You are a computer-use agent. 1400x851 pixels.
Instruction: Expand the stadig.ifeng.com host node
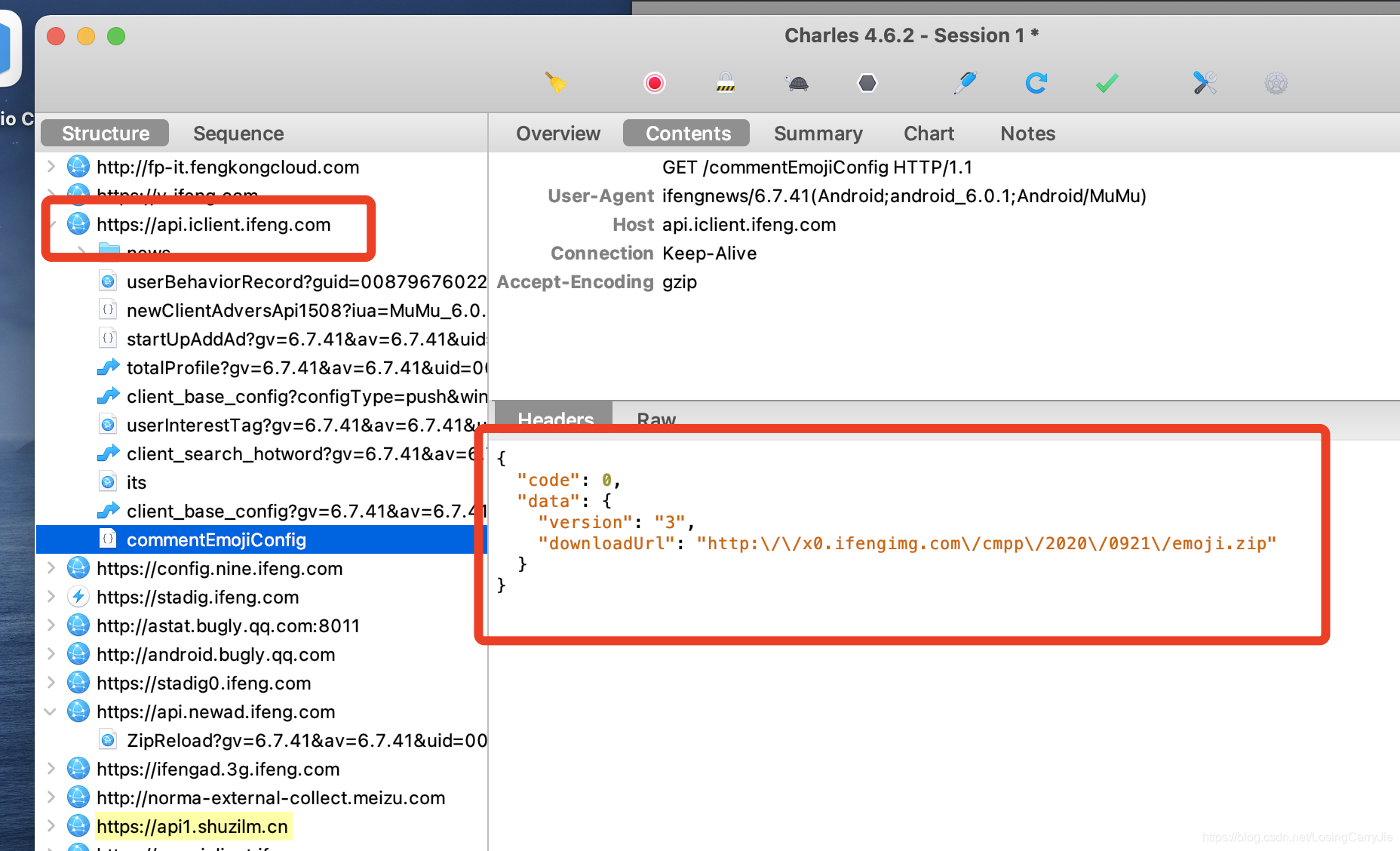click(x=51, y=597)
